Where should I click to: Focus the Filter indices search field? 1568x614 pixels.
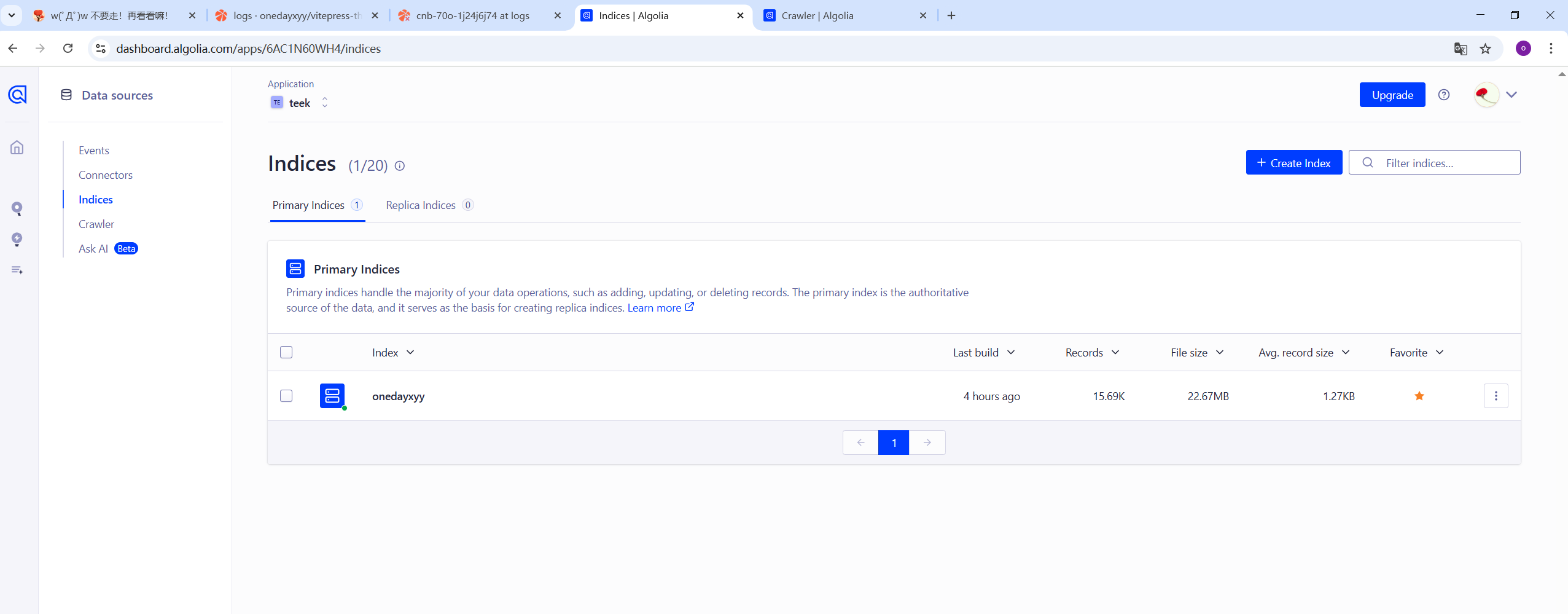tap(1435, 163)
